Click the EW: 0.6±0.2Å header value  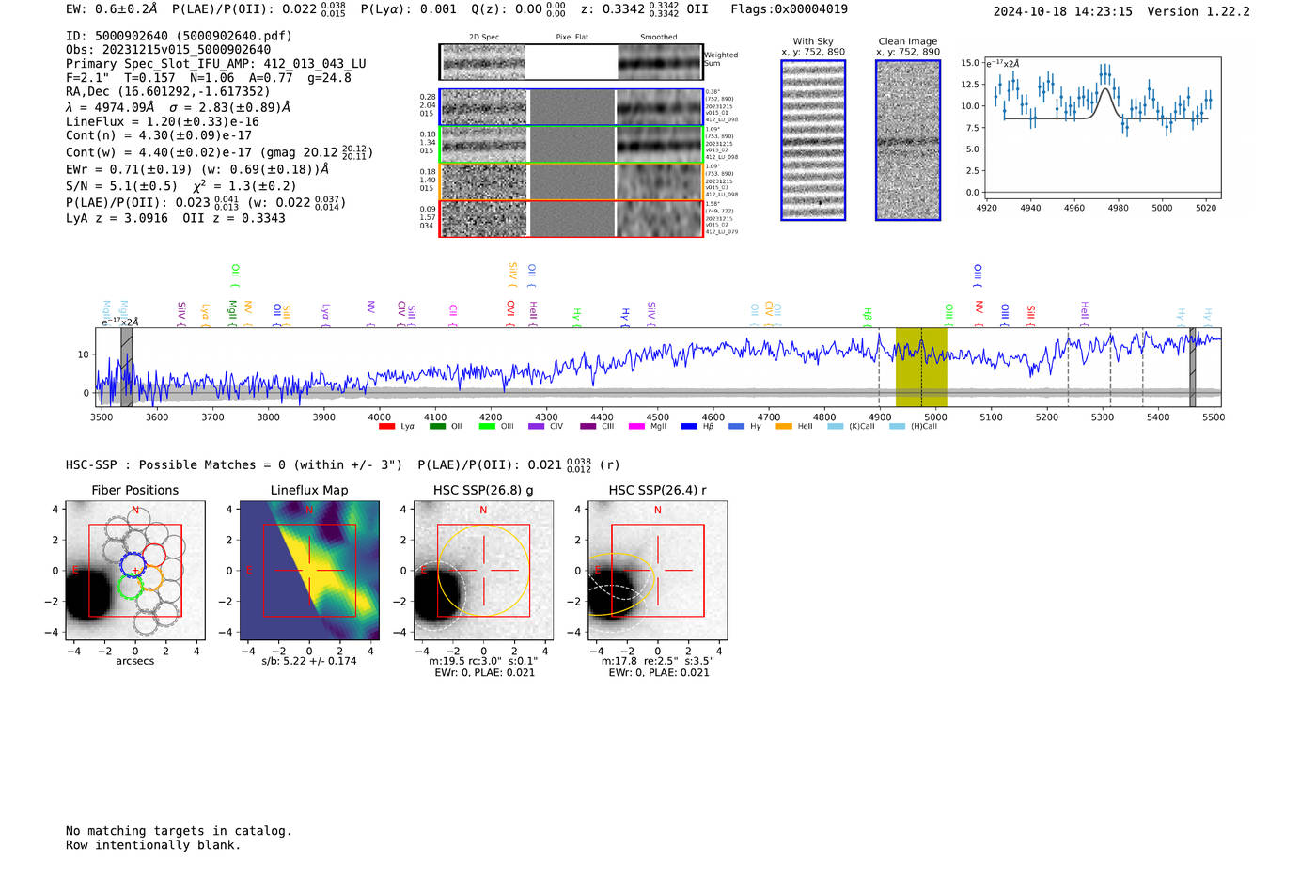[111, 9]
